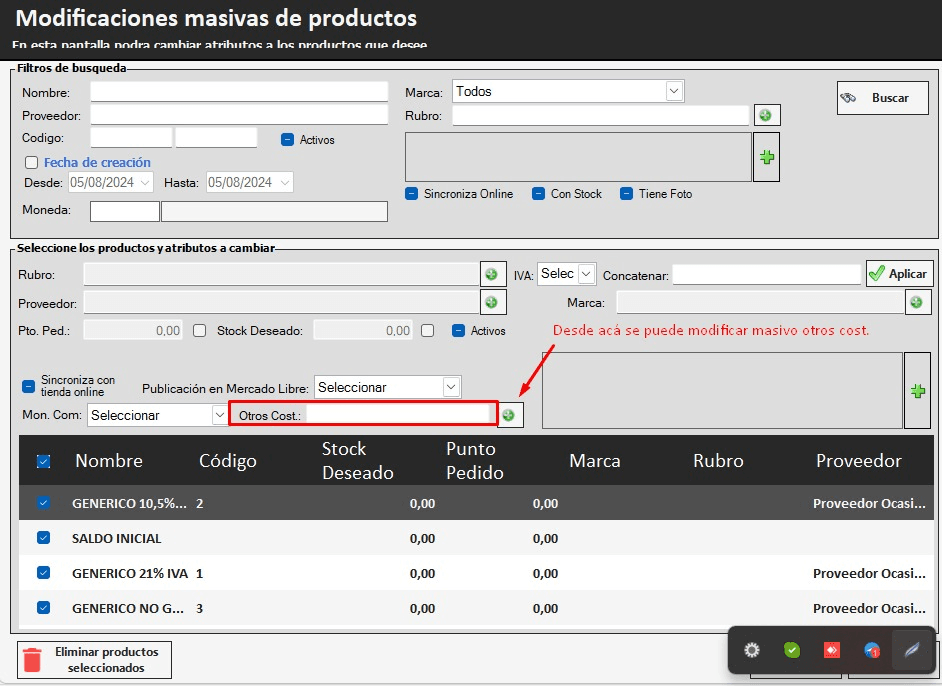Toggle the Sincroniza Online filter checkbox
942x686 pixels.
pyautogui.click(x=412, y=194)
